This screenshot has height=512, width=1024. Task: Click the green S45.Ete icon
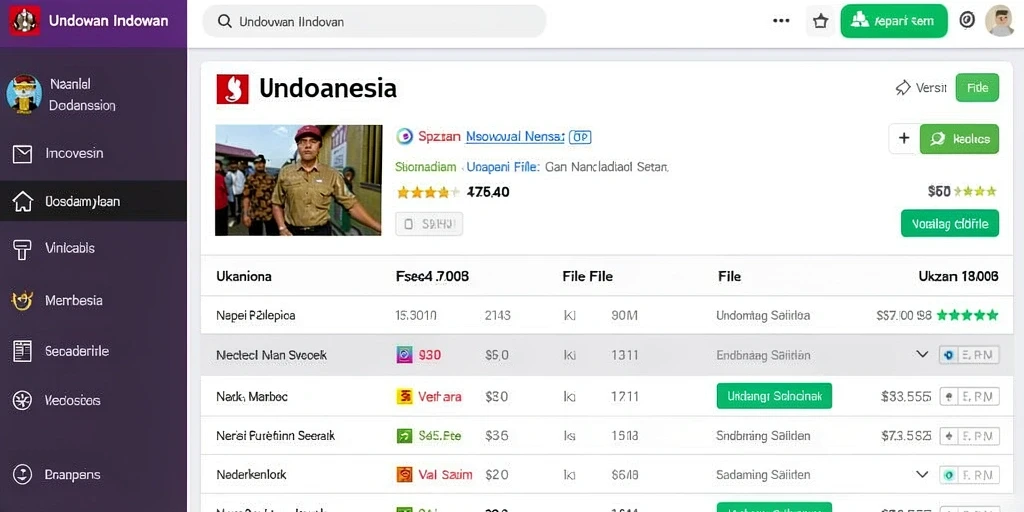click(404, 436)
